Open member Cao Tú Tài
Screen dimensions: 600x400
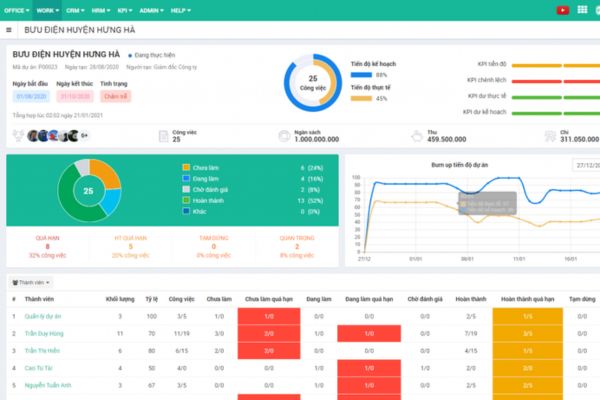(x=38, y=368)
